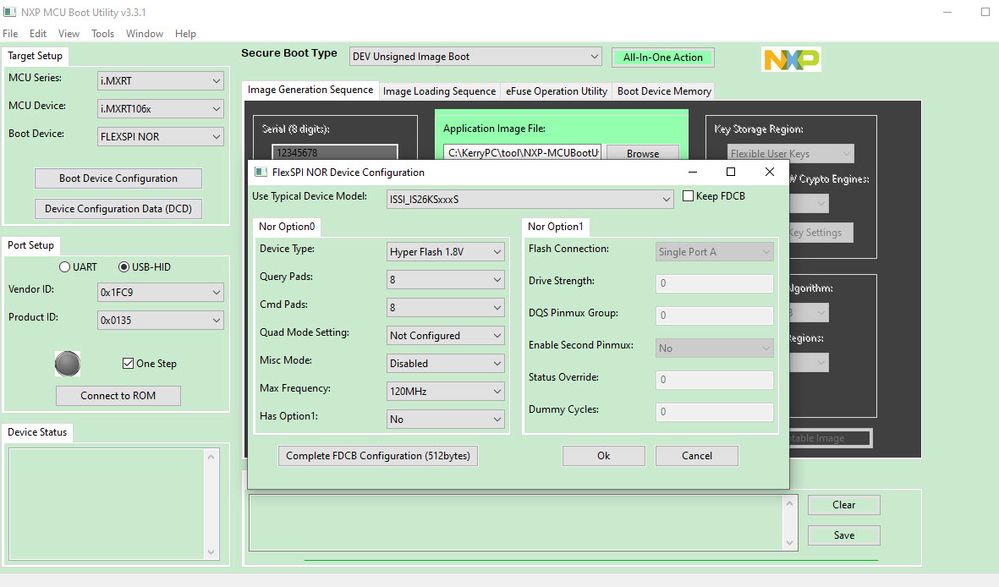Enable the Keep FDCB checkbox
The height and width of the screenshot is (587, 999).
click(x=688, y=196)
